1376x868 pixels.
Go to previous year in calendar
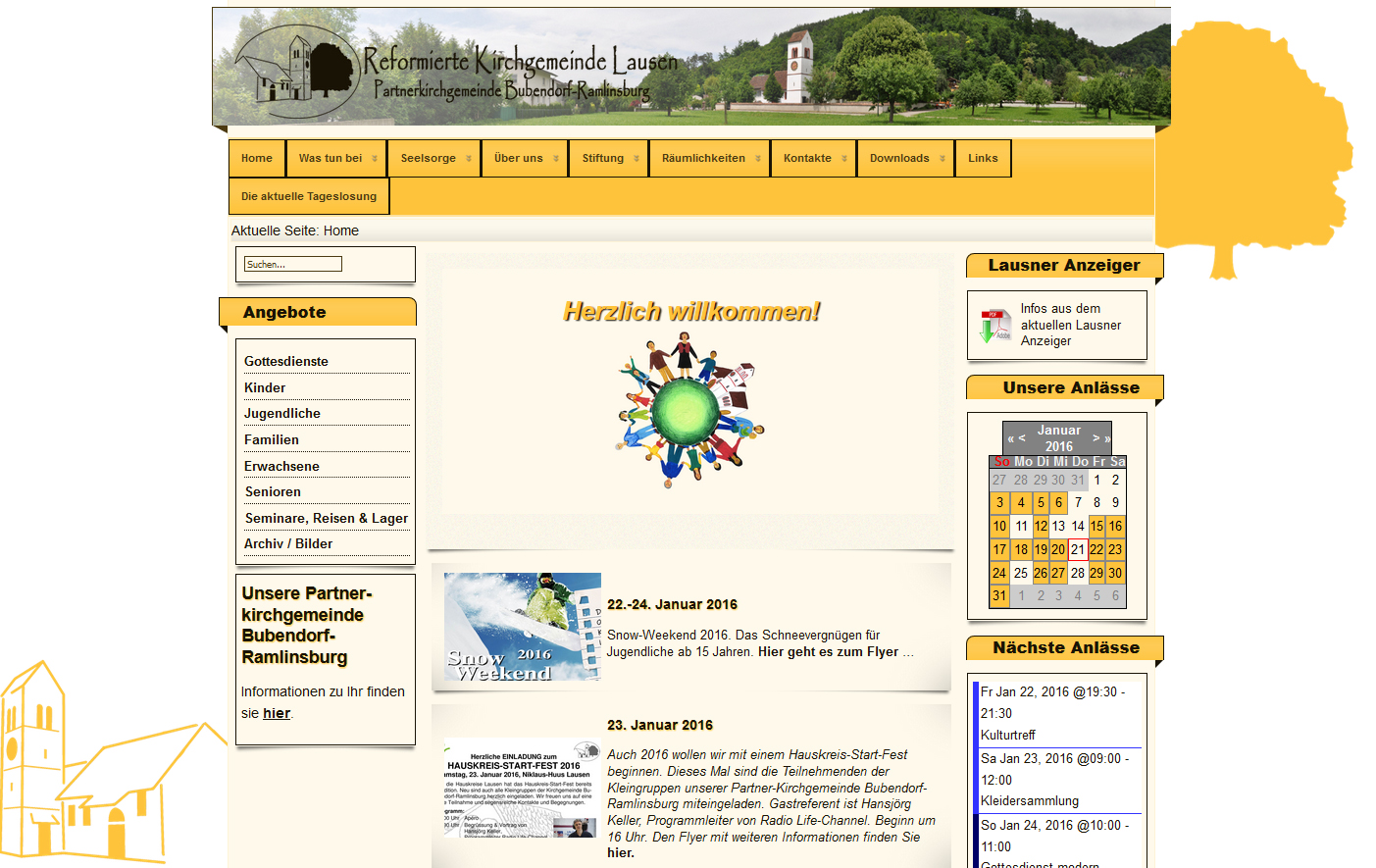1010,438
